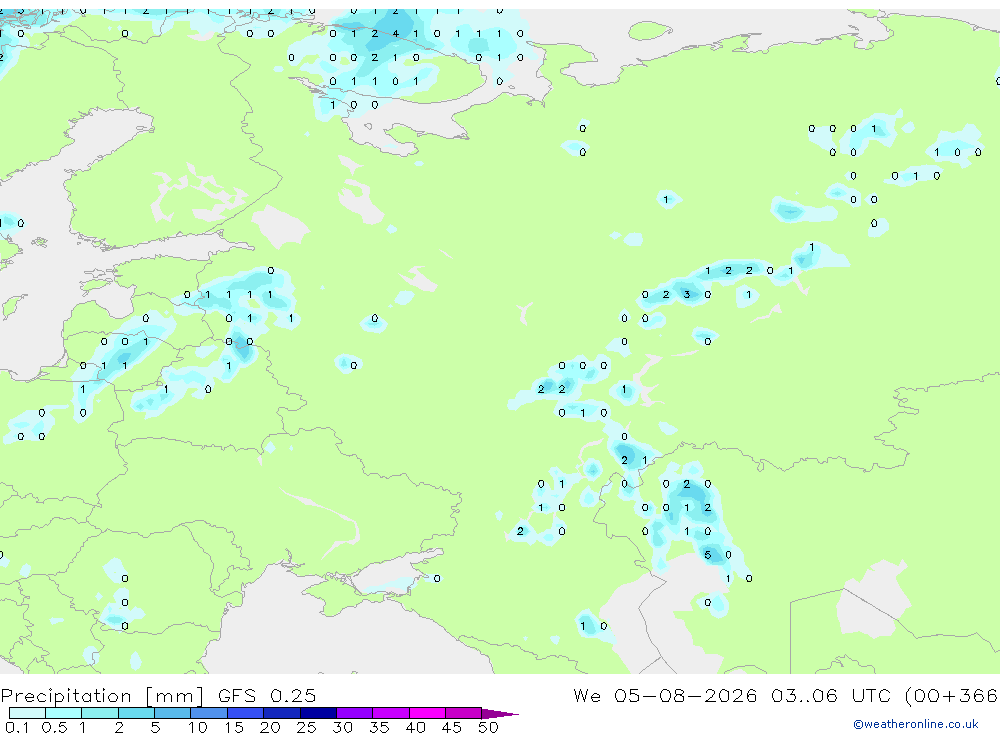Click the legend label '40'
The height and width of the screenshot is (733, 1000).
415,727
